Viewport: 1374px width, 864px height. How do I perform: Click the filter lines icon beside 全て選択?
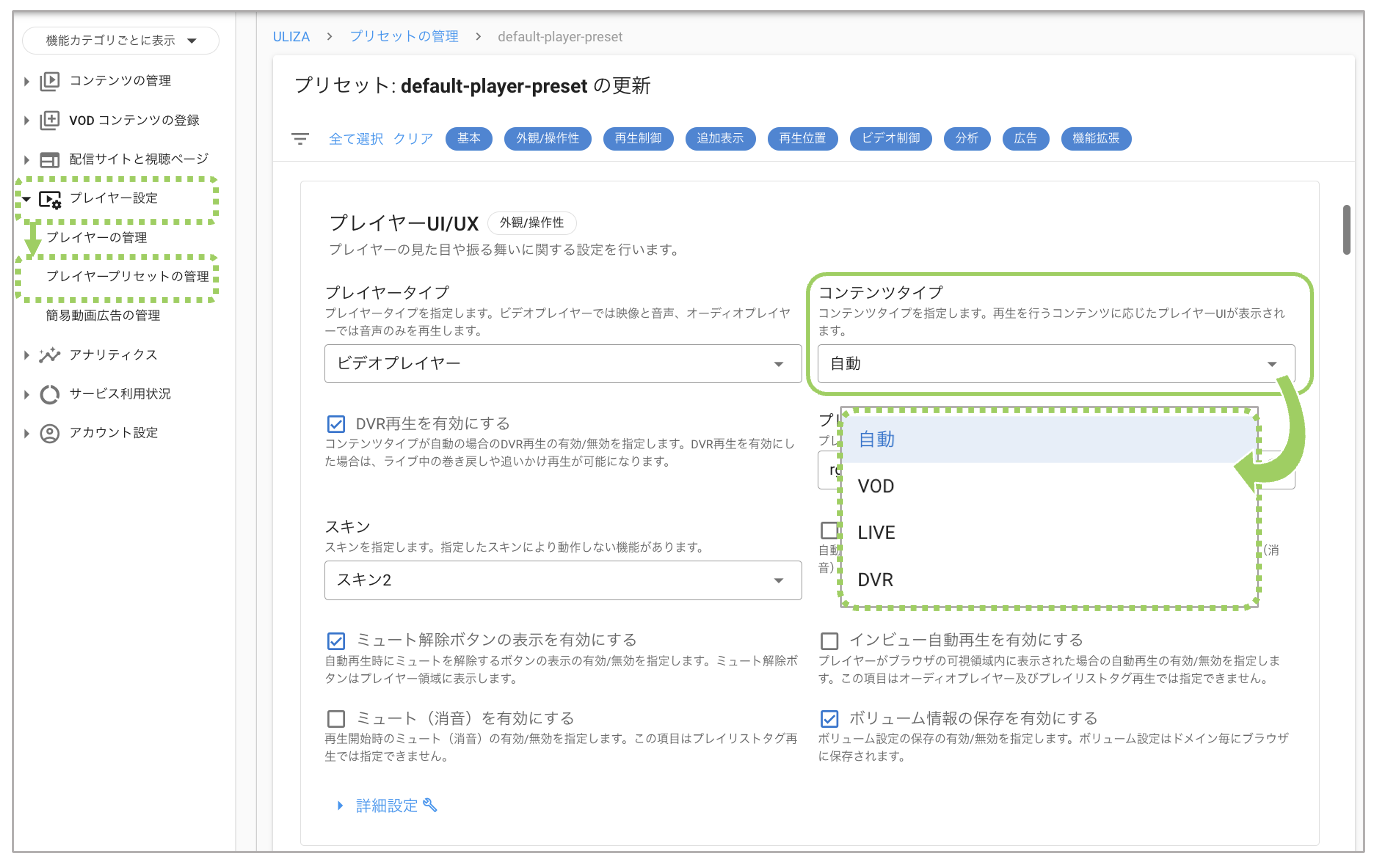pyautogui.click(x=300, y=139)
